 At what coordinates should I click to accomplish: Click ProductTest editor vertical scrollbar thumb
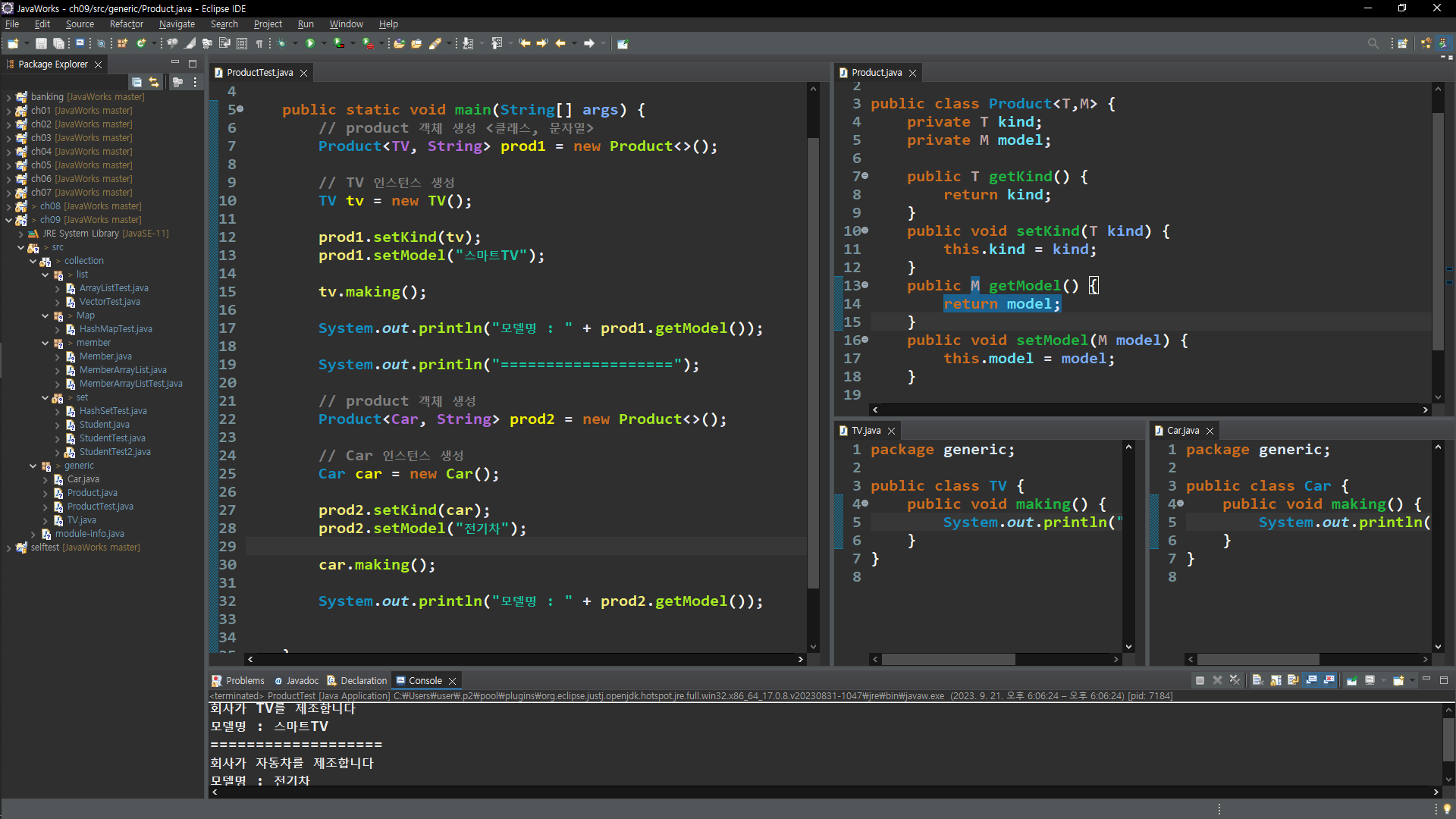click(813, 364)
